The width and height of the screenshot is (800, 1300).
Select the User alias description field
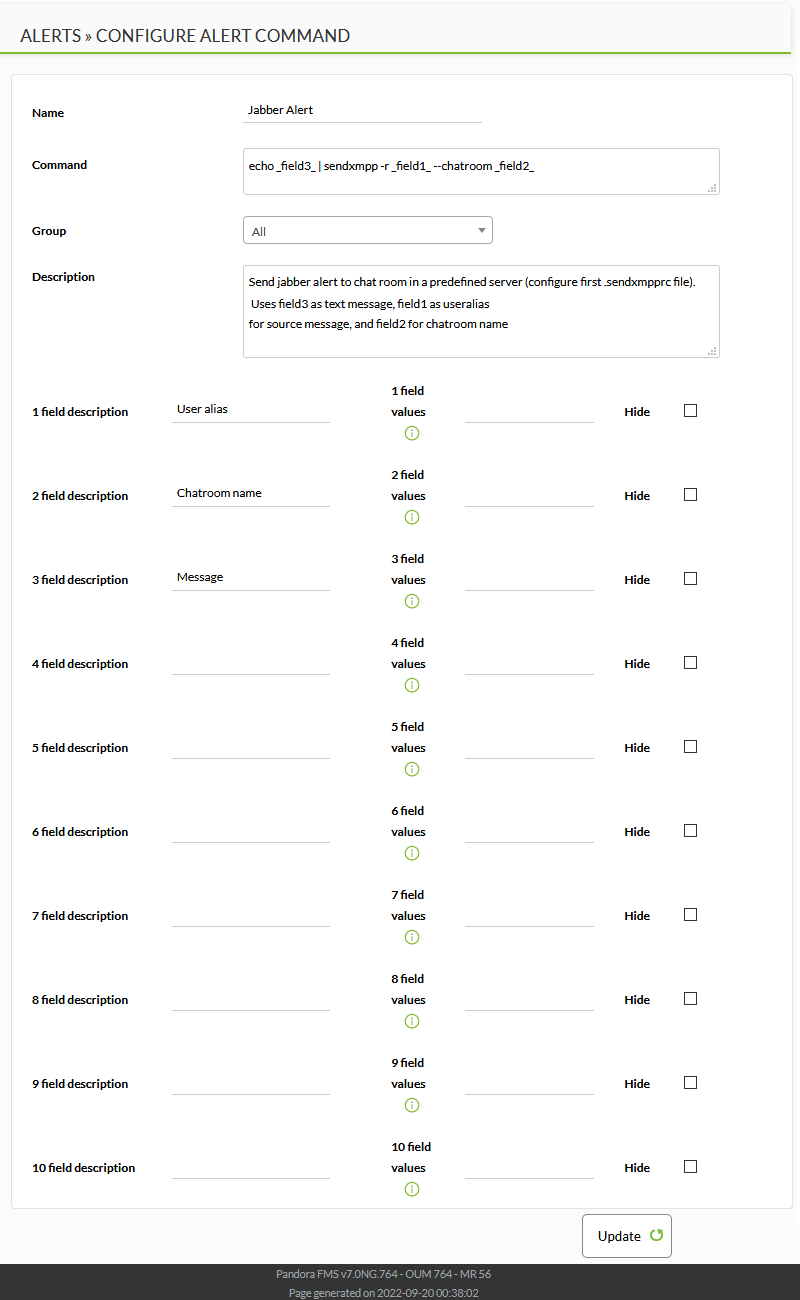coord(251,409)
